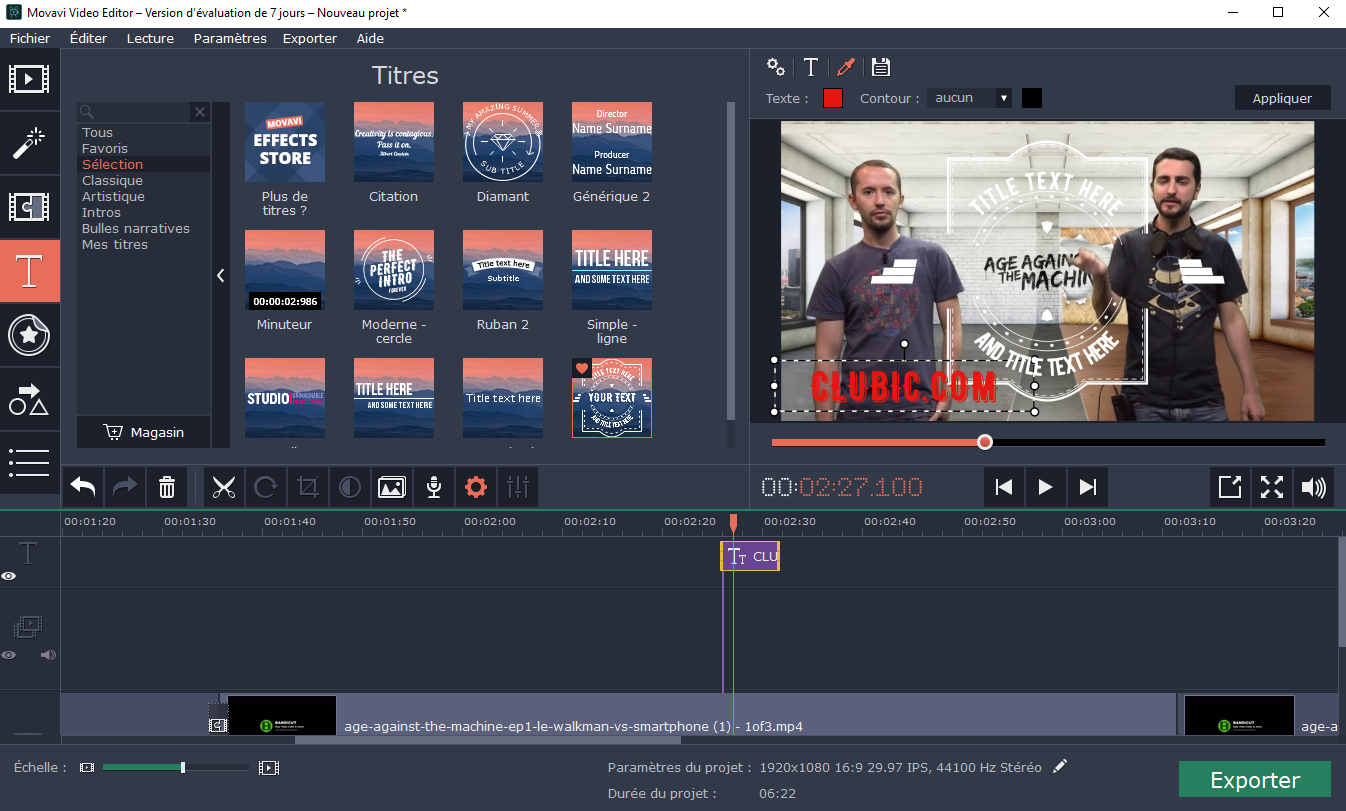The width and height of the screenshot is (1346, 811).
Task: Click the green Exporter button
Action: pos(1255,780)
